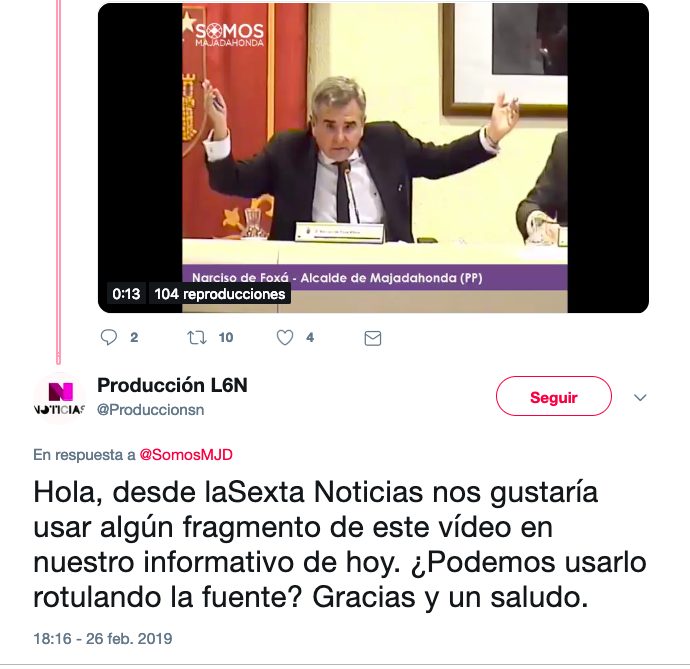Open the Producción L6N profile avatar
Viewport: 690px width, 669px height.
point(59,398)
